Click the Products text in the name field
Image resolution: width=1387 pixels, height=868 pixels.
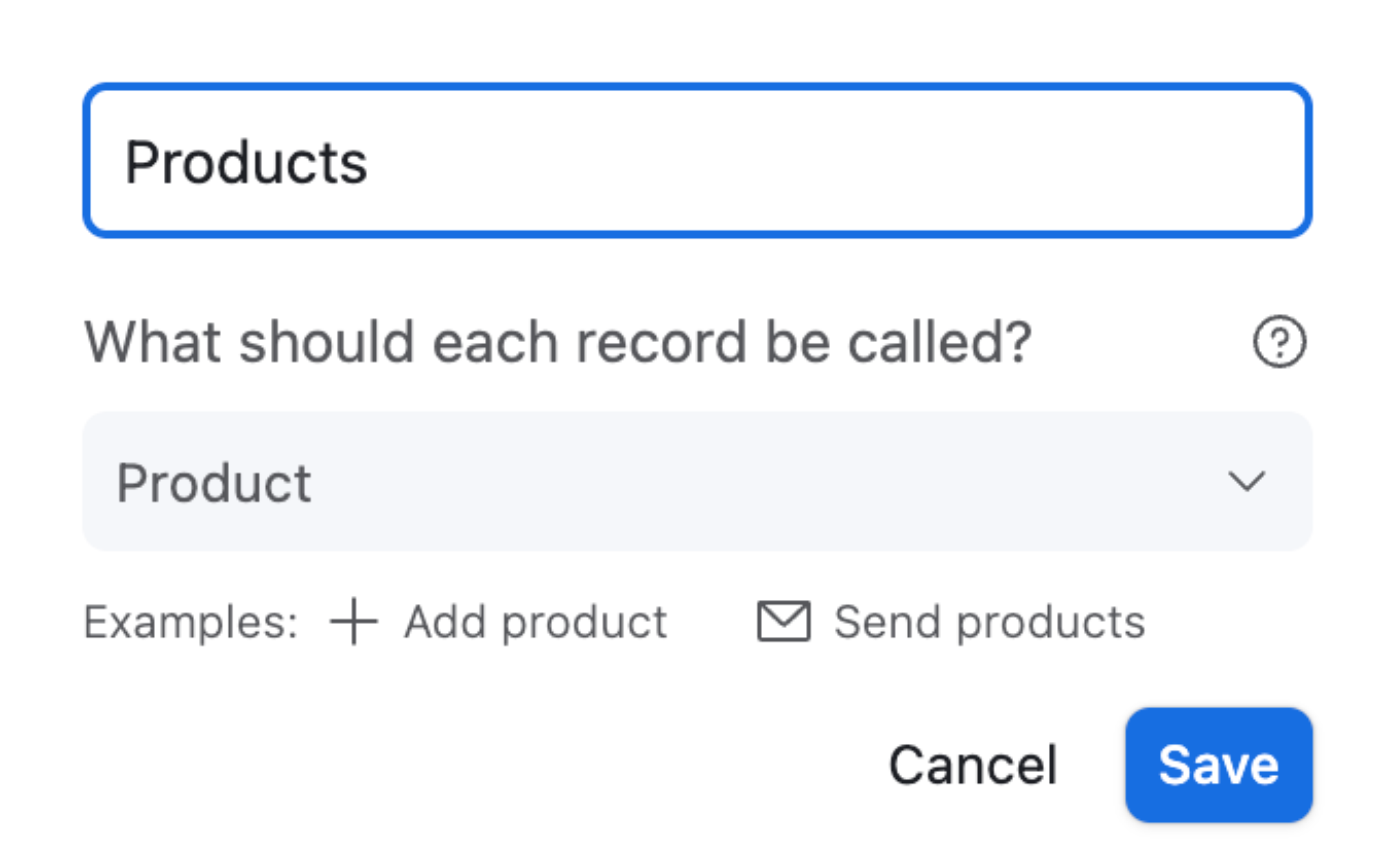246,162
